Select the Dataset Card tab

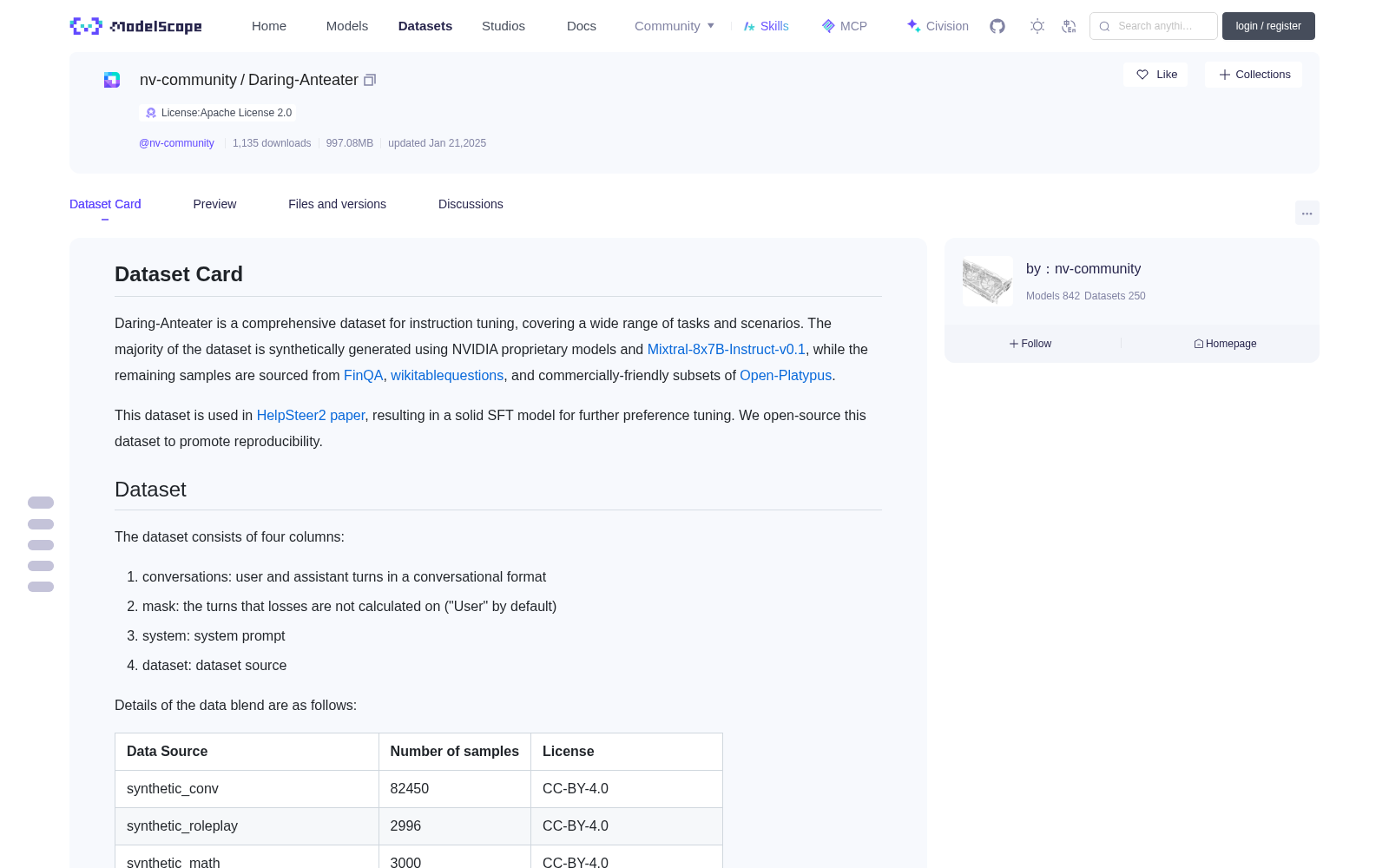point(105,204)
